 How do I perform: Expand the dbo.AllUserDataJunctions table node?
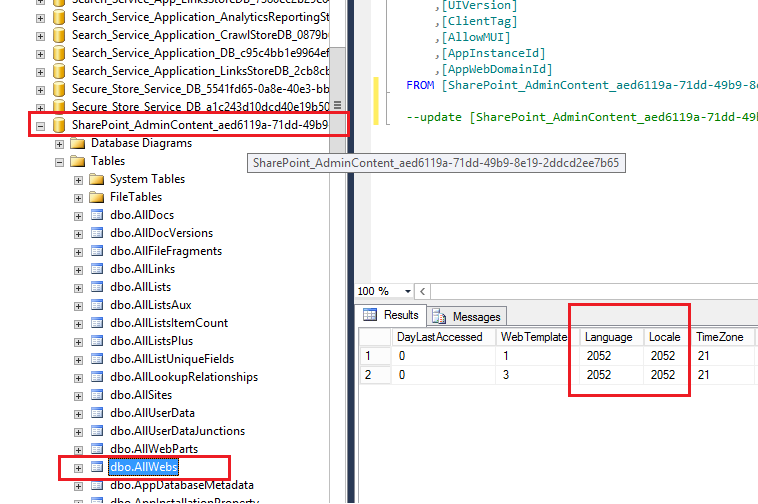pyautogui.click(x=78, y=432)
